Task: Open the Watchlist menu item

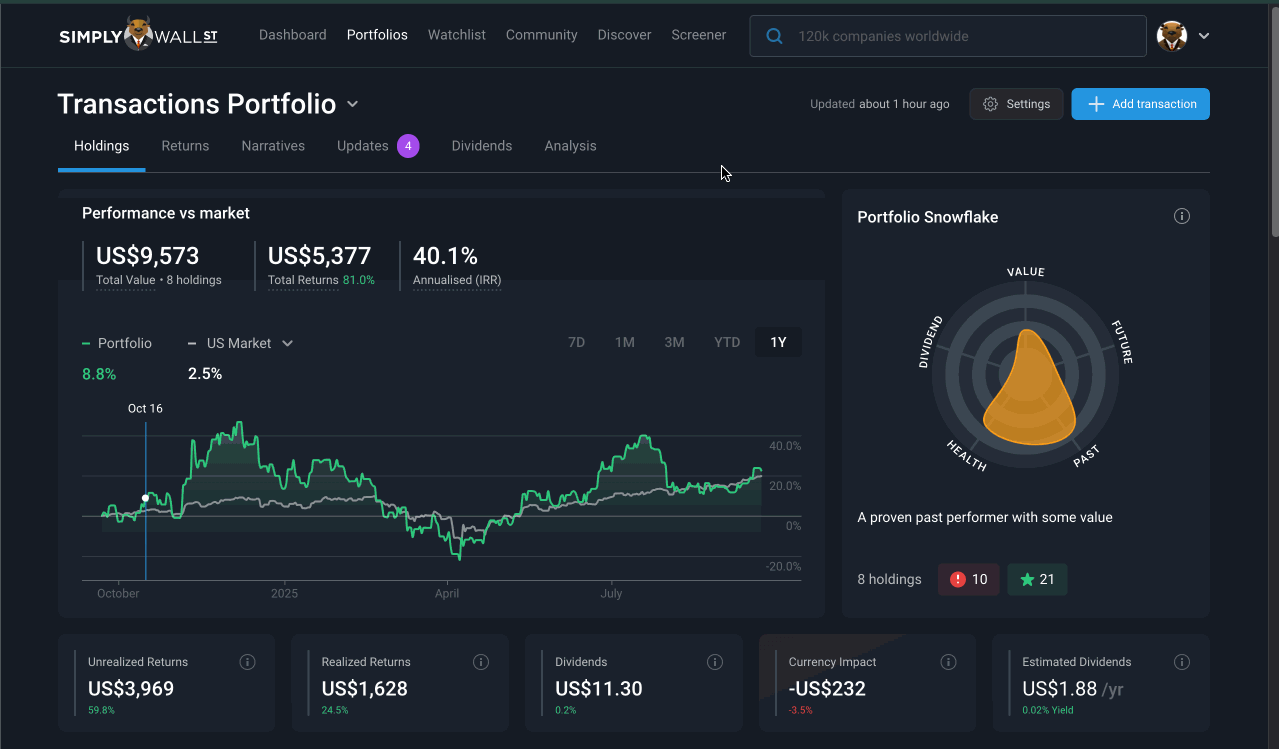Action: pyautogui.click(x=456, y=35)
